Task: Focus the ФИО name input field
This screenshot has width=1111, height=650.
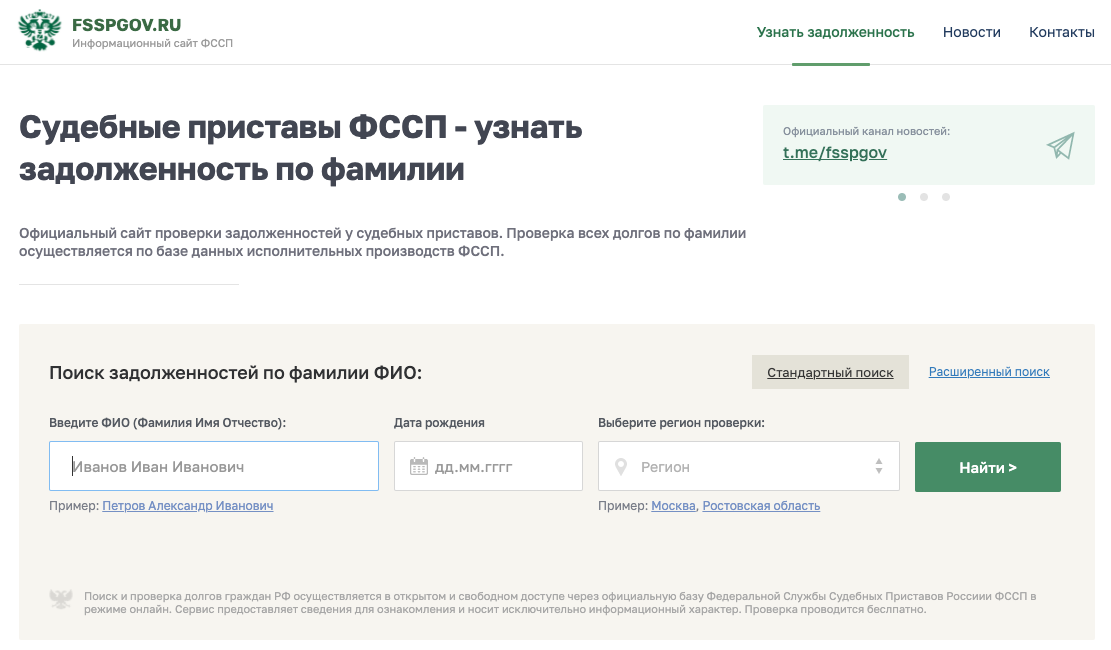Action: coord(214,466)
